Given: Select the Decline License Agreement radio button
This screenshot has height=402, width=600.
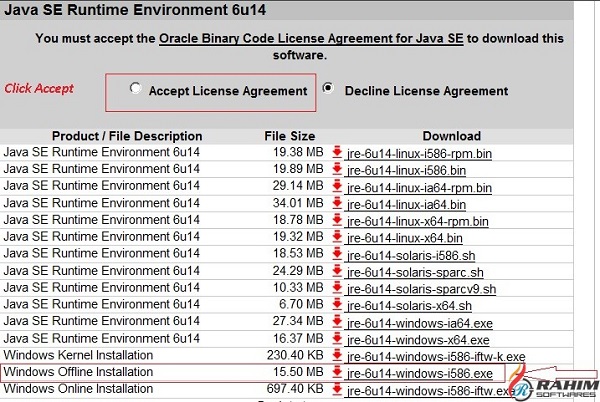Looking at the screenshot, I should (x=328, y=88).
